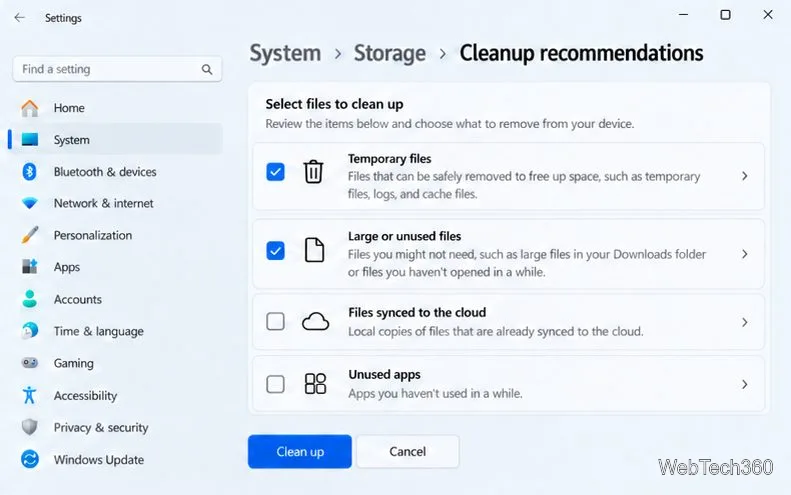Open Accessibility settings page

pos(116,396)
